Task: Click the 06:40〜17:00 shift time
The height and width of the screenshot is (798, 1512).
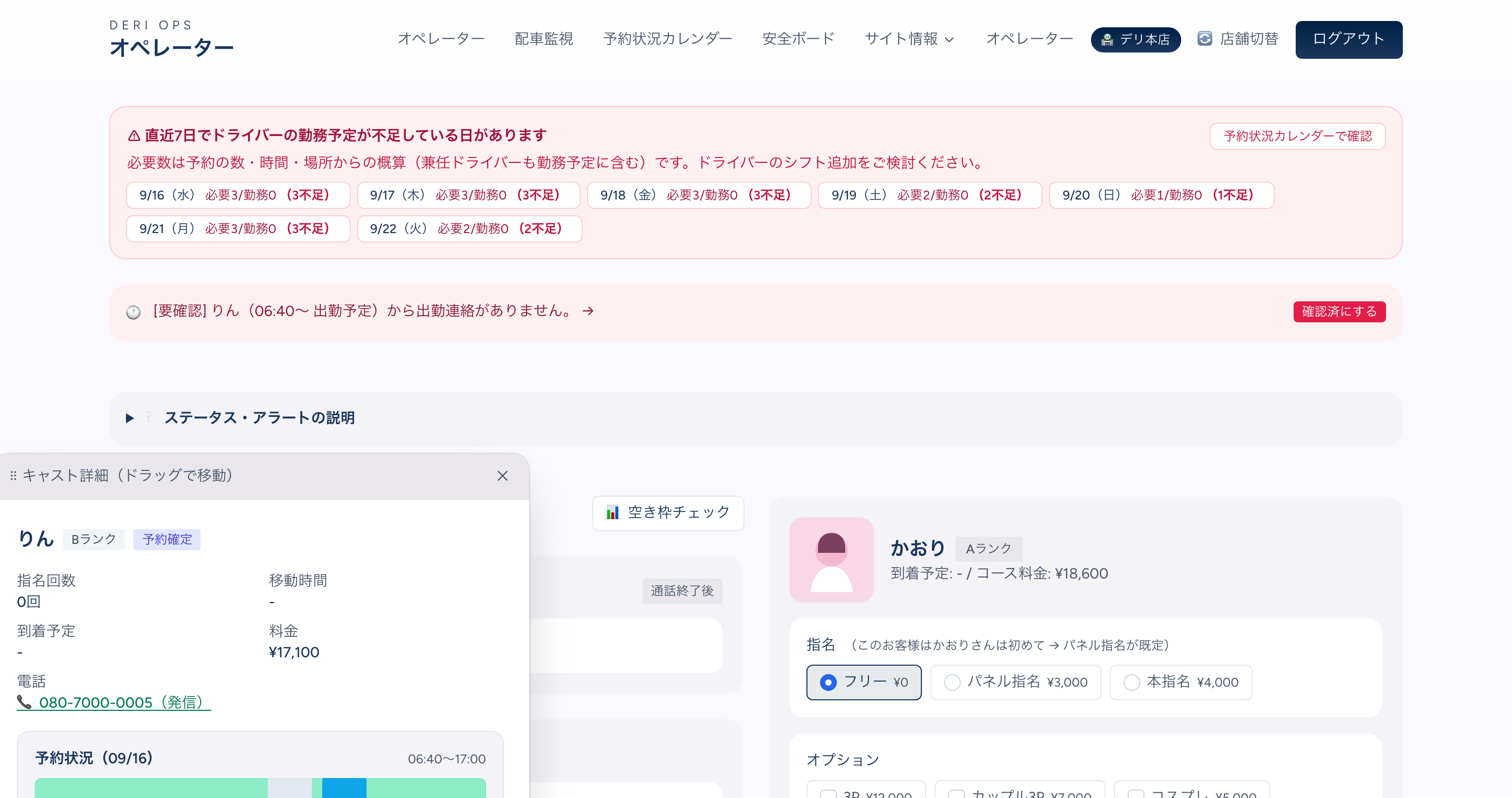Action: pos(447,759)
